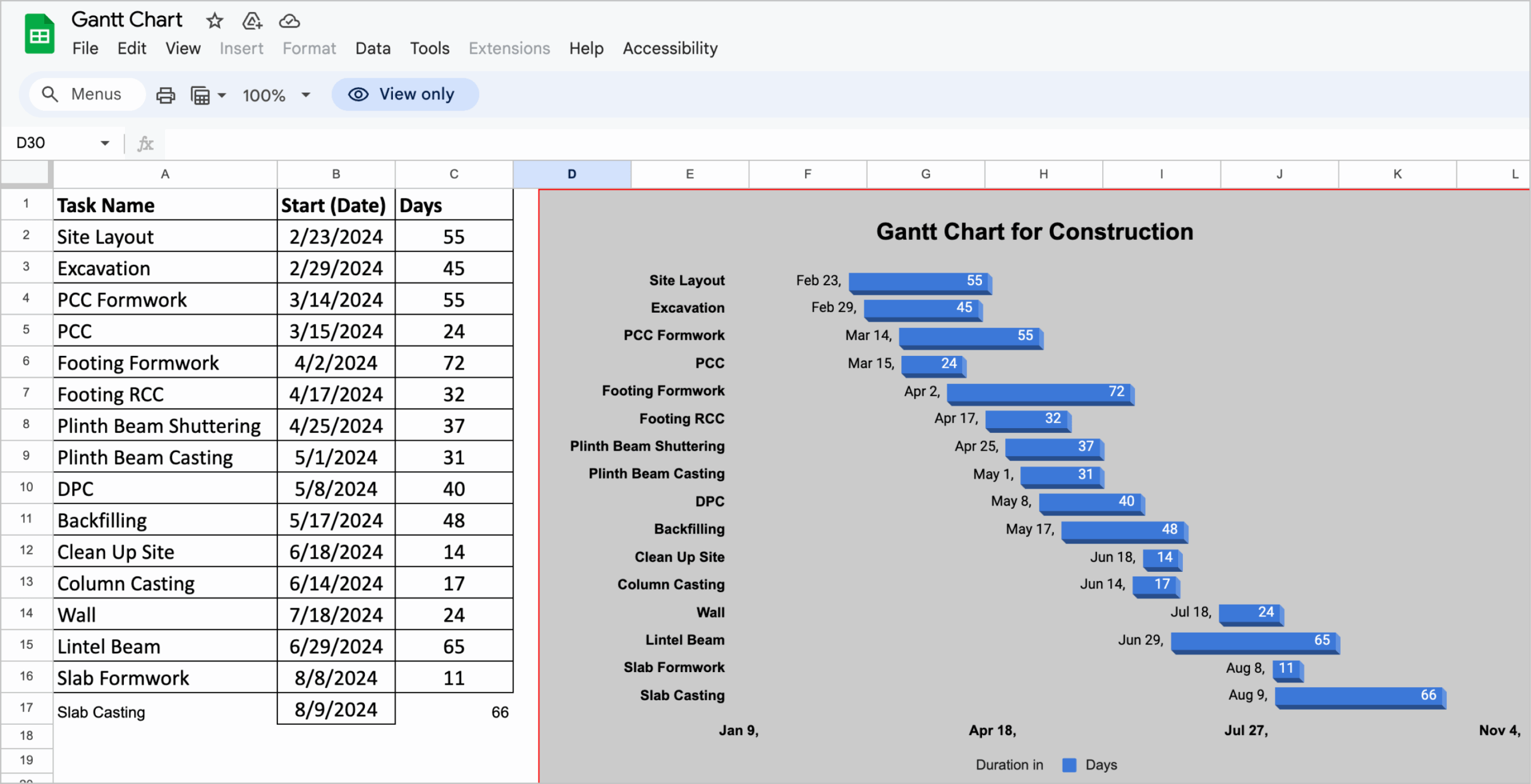Screen dimensions: 1531x784
Task: Click the Excavation bar in the Gantt chart
Action: 921,309
